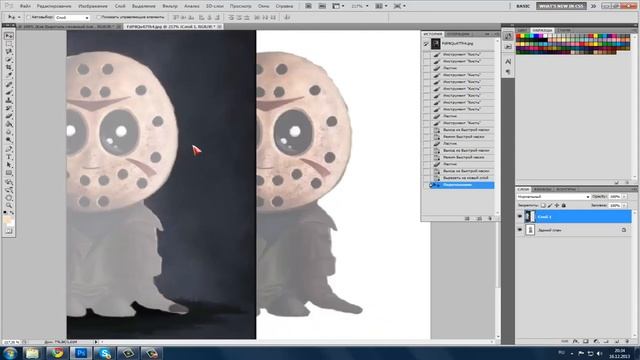Open Skype from the taskbar
This screenshot has width=640, height=360.
104,353
